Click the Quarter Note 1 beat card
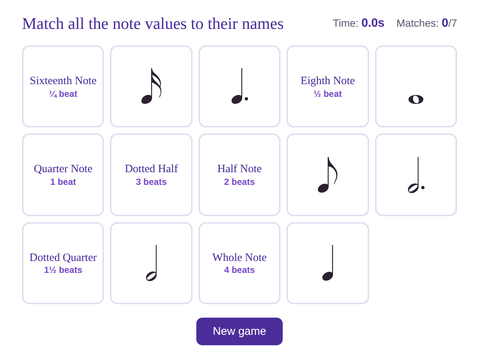 63,175
